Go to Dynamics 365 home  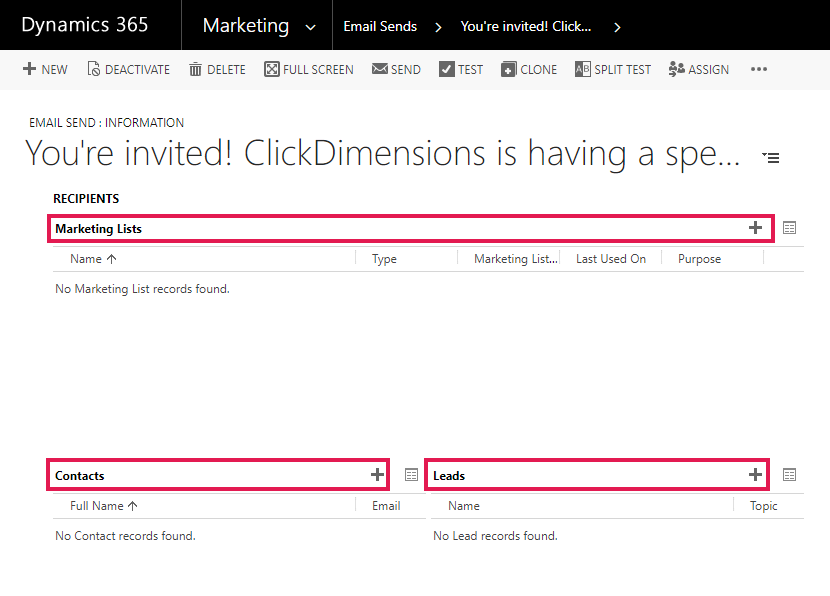point(85,25)
